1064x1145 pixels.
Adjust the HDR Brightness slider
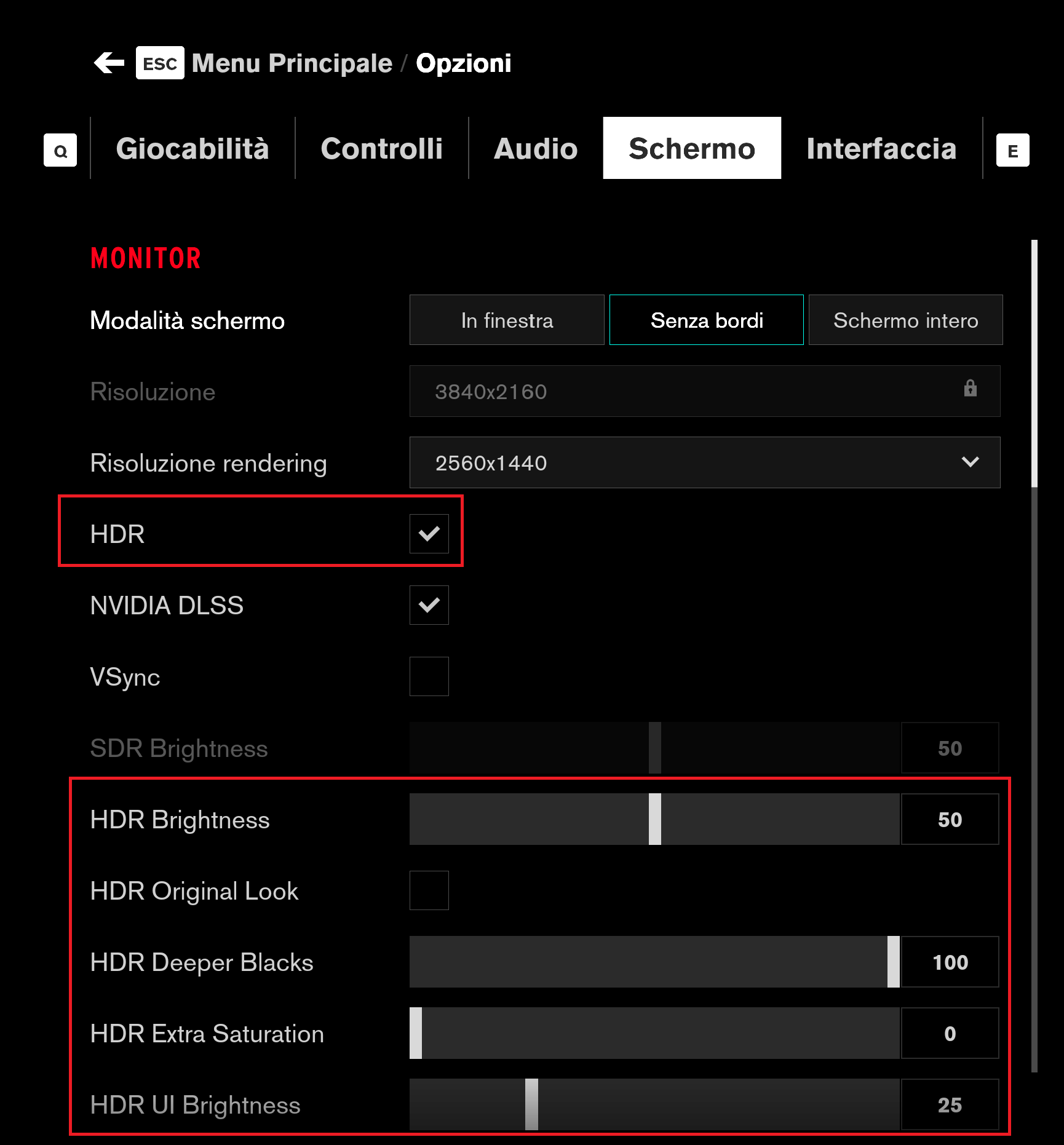[654, 819]
